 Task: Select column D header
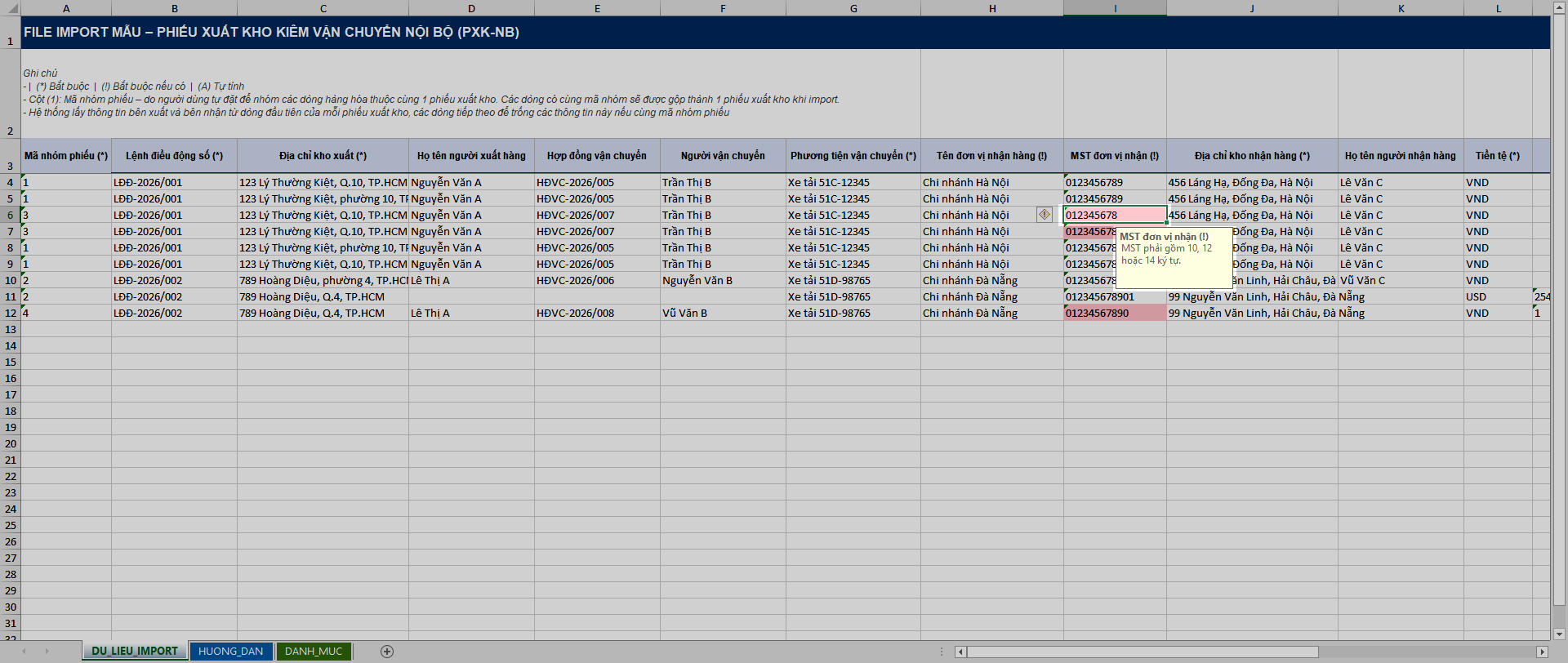pyautogui.click(x=471, y=8)
